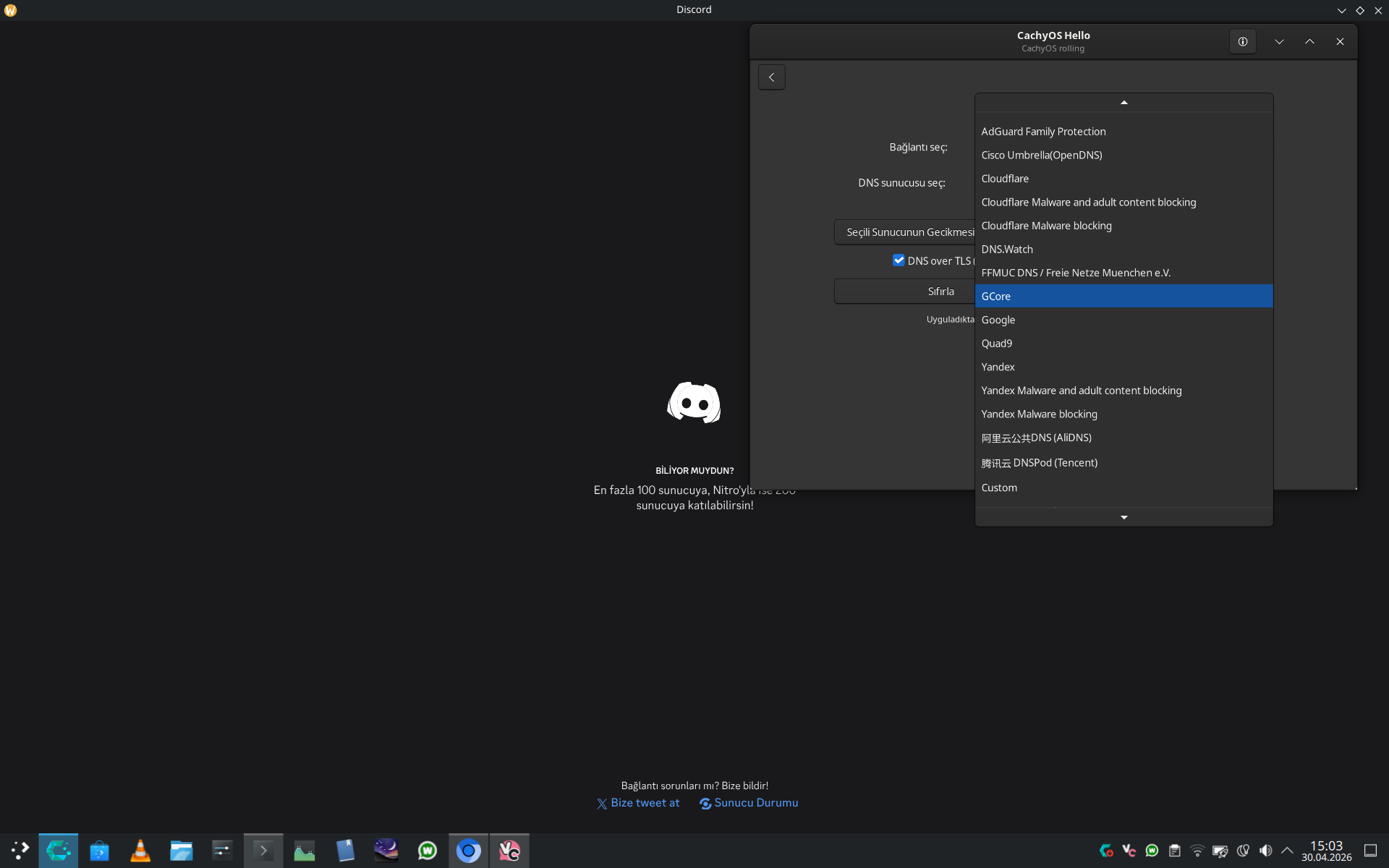Pick Cloudflare Malware and adult content blocking
This screenshot has height=868, width=1389.
pos(1123,203)
